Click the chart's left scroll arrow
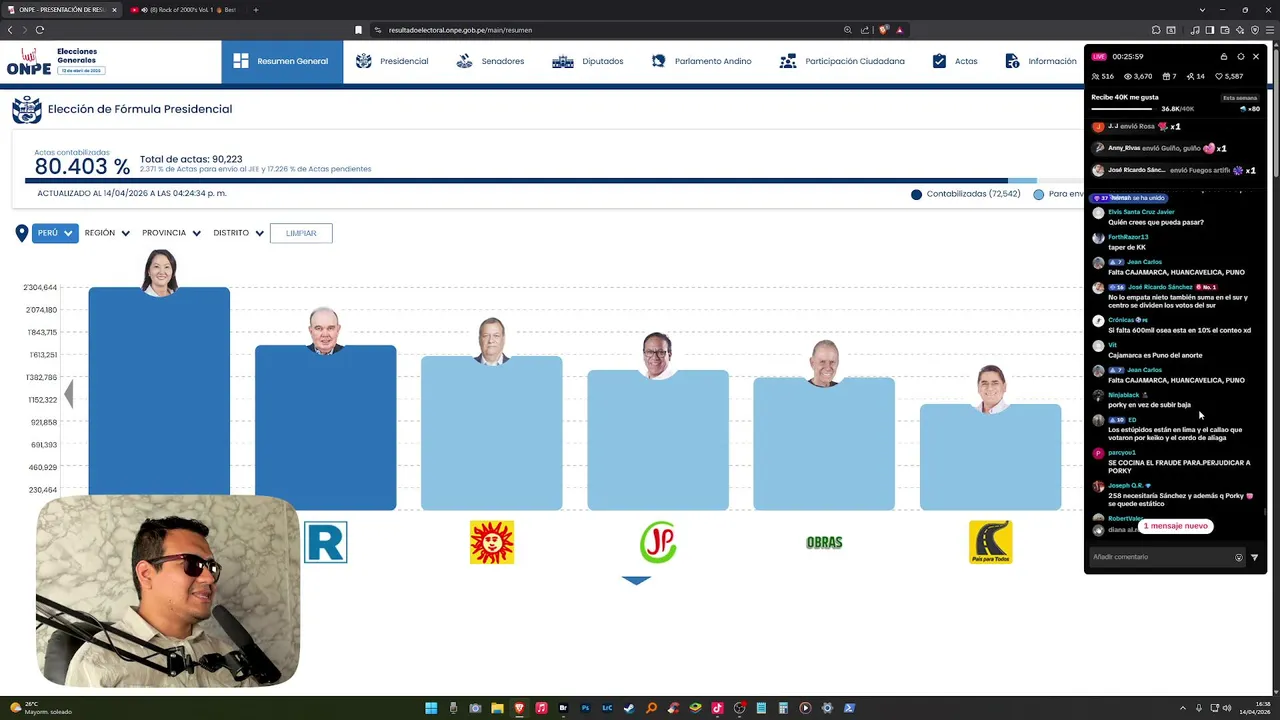Viewport: 1280px width, 720px height. [68, 394]
